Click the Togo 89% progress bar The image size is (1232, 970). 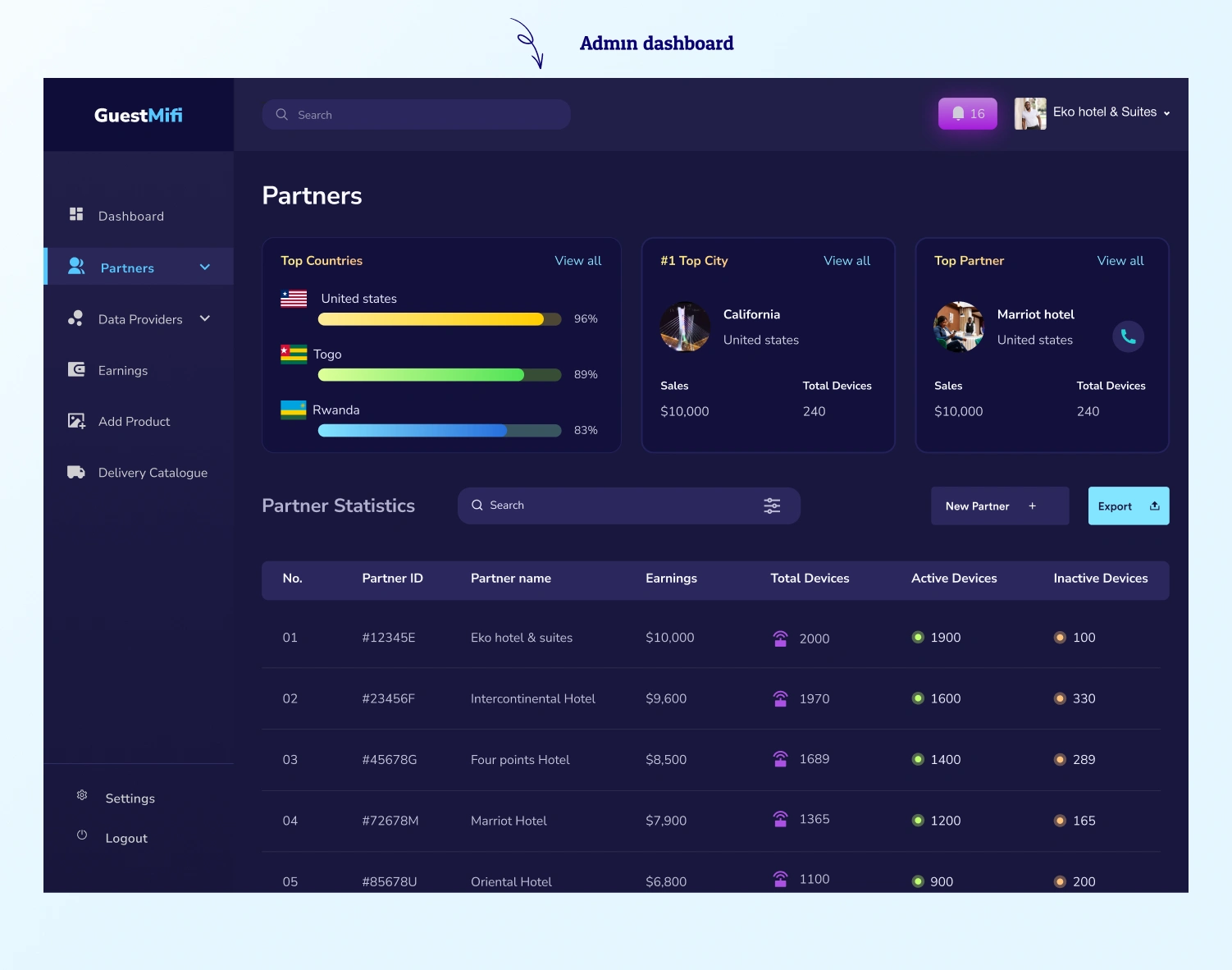pos(440,375)
